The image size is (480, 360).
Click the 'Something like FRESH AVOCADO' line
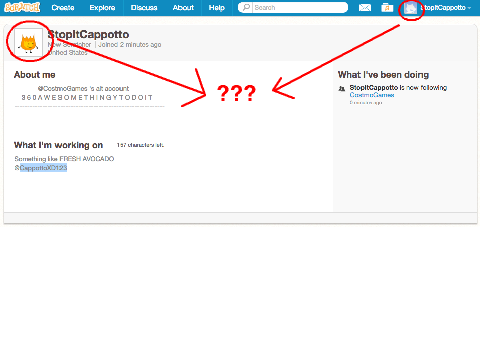coord(64,159)
